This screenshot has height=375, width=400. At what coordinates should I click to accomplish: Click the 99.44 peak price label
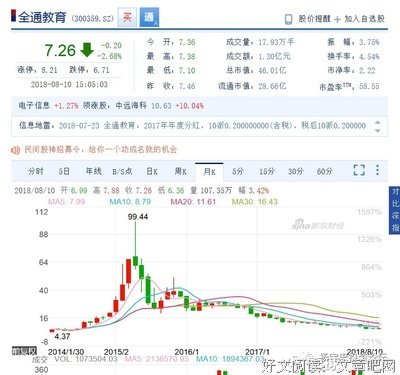pyautogui.click(x=138, y=217)
